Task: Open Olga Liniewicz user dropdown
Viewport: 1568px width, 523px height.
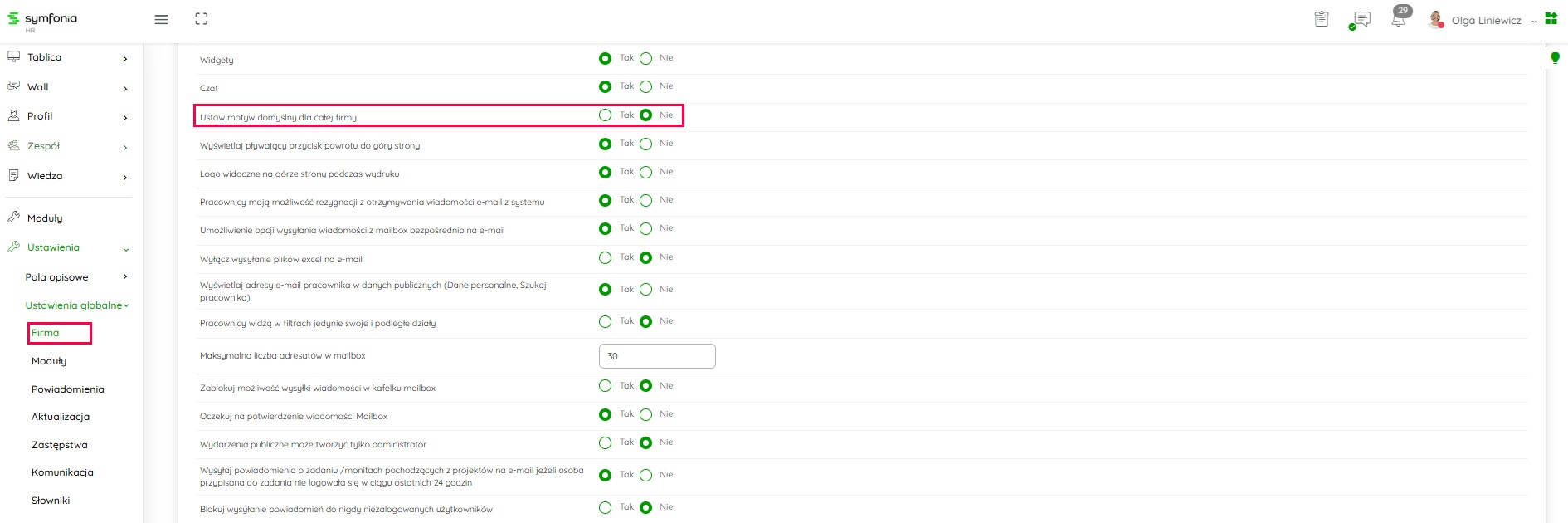Action: (x=1486, y=21)
